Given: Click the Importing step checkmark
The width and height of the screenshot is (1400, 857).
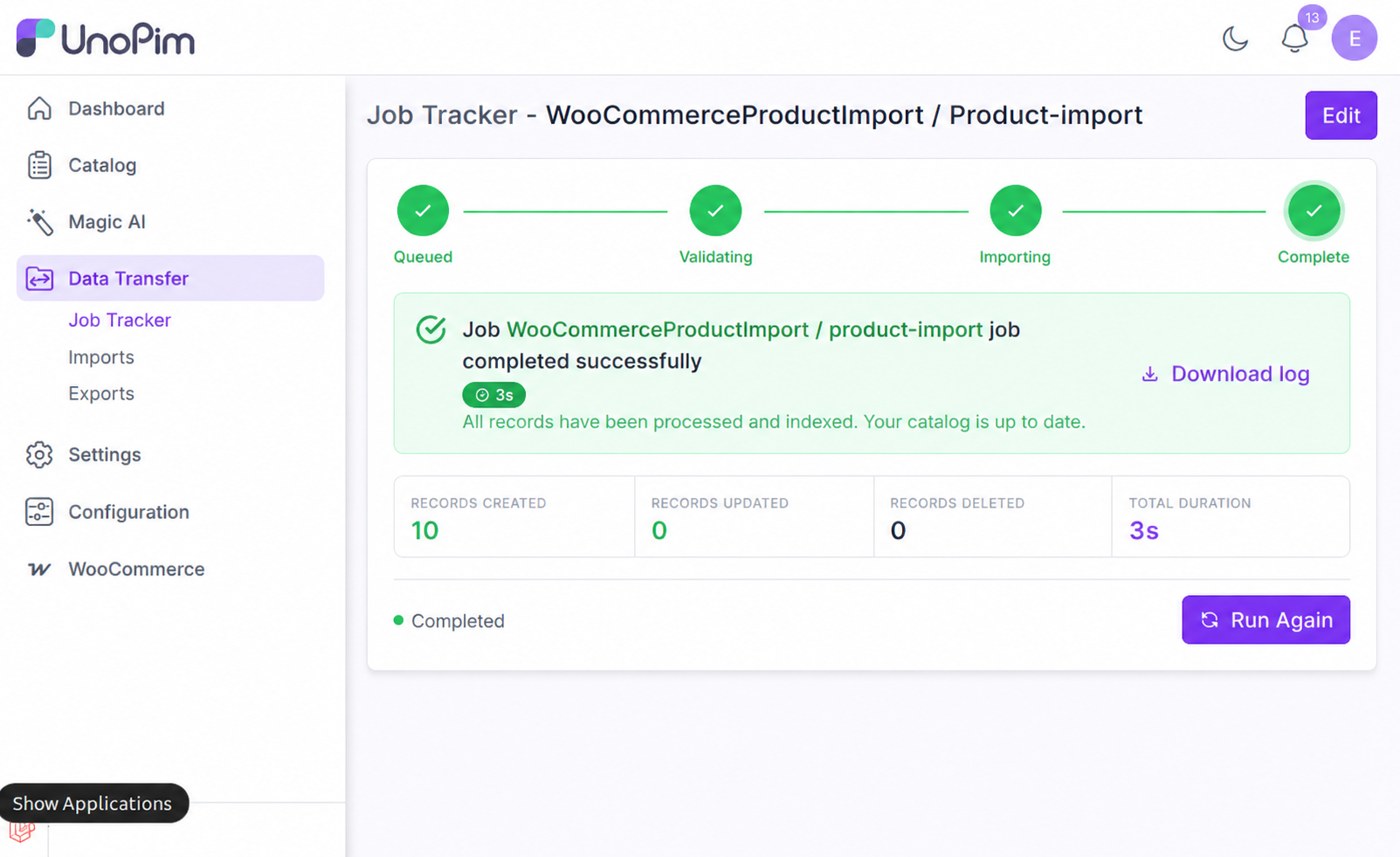Looking at the screenshot, I should click(x=1015, y=211).
